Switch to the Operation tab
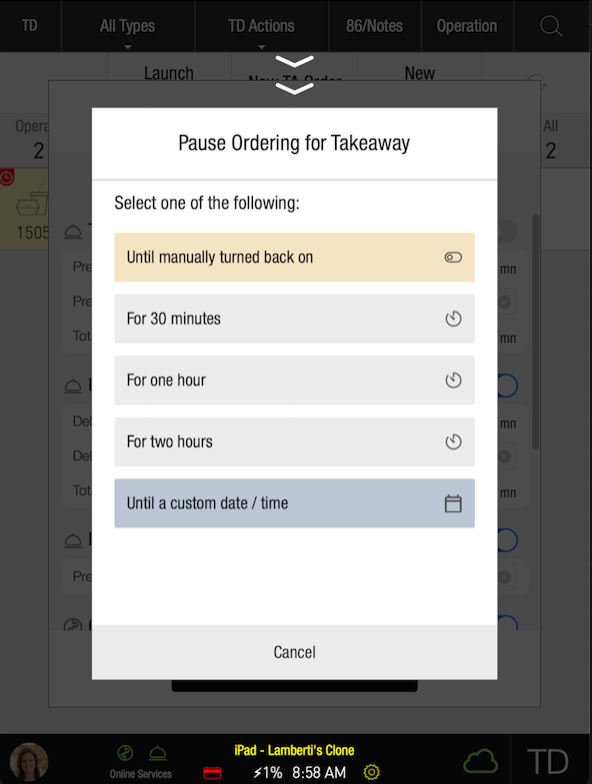 (x=467, y=26)
